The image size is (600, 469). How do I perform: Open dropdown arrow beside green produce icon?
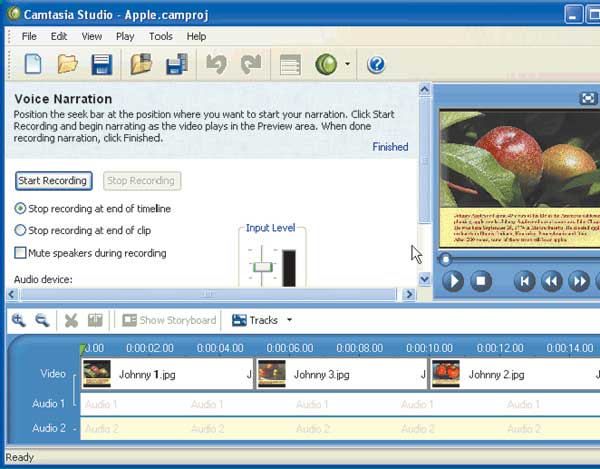click(x=347, y=65)
